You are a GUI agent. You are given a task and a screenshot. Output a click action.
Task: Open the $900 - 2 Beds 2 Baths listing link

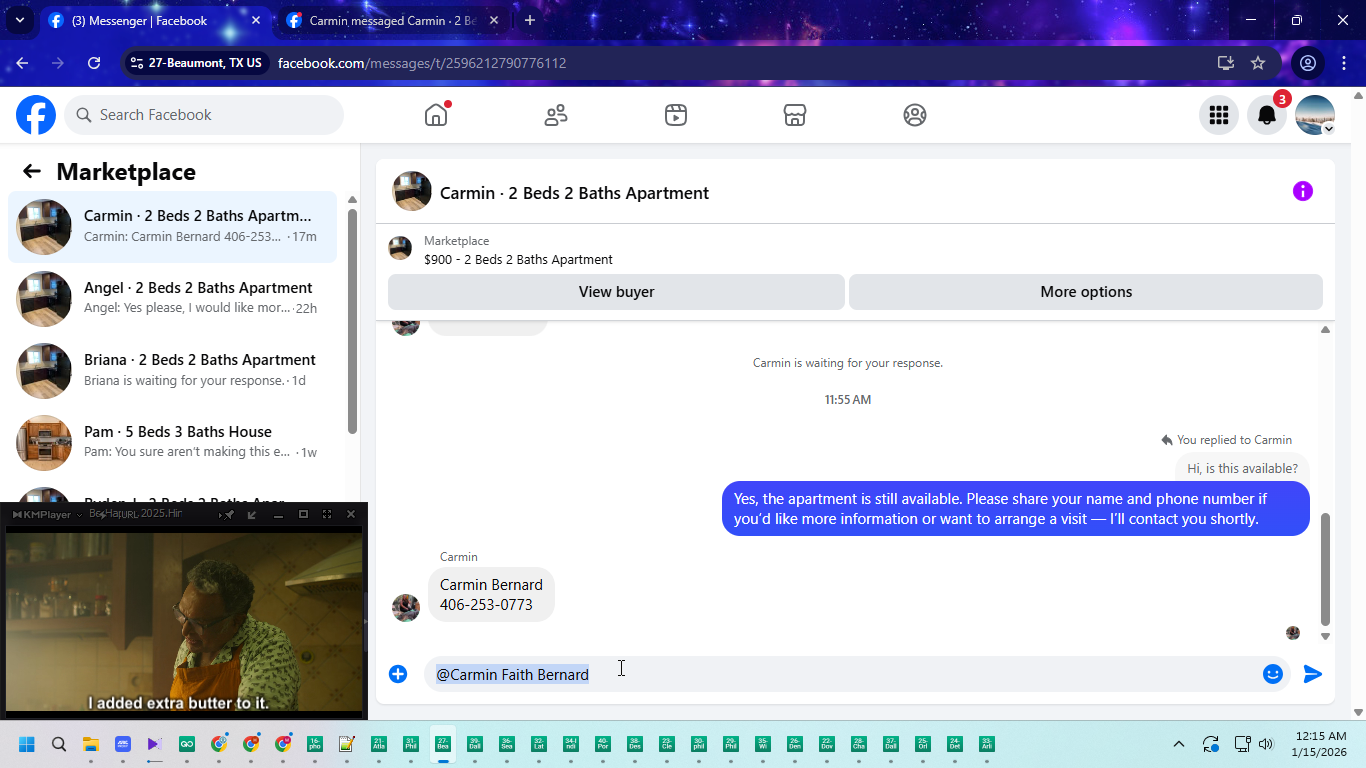point(518,259)
